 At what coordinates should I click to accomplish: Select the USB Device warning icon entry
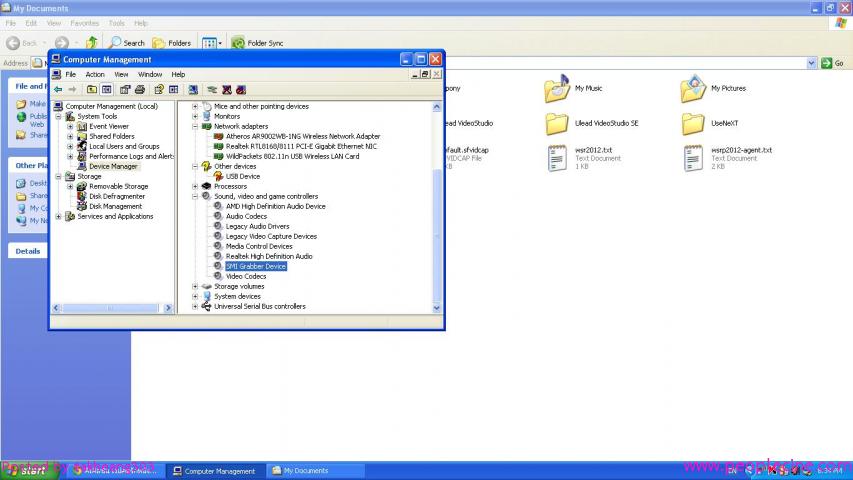[218, 176]
